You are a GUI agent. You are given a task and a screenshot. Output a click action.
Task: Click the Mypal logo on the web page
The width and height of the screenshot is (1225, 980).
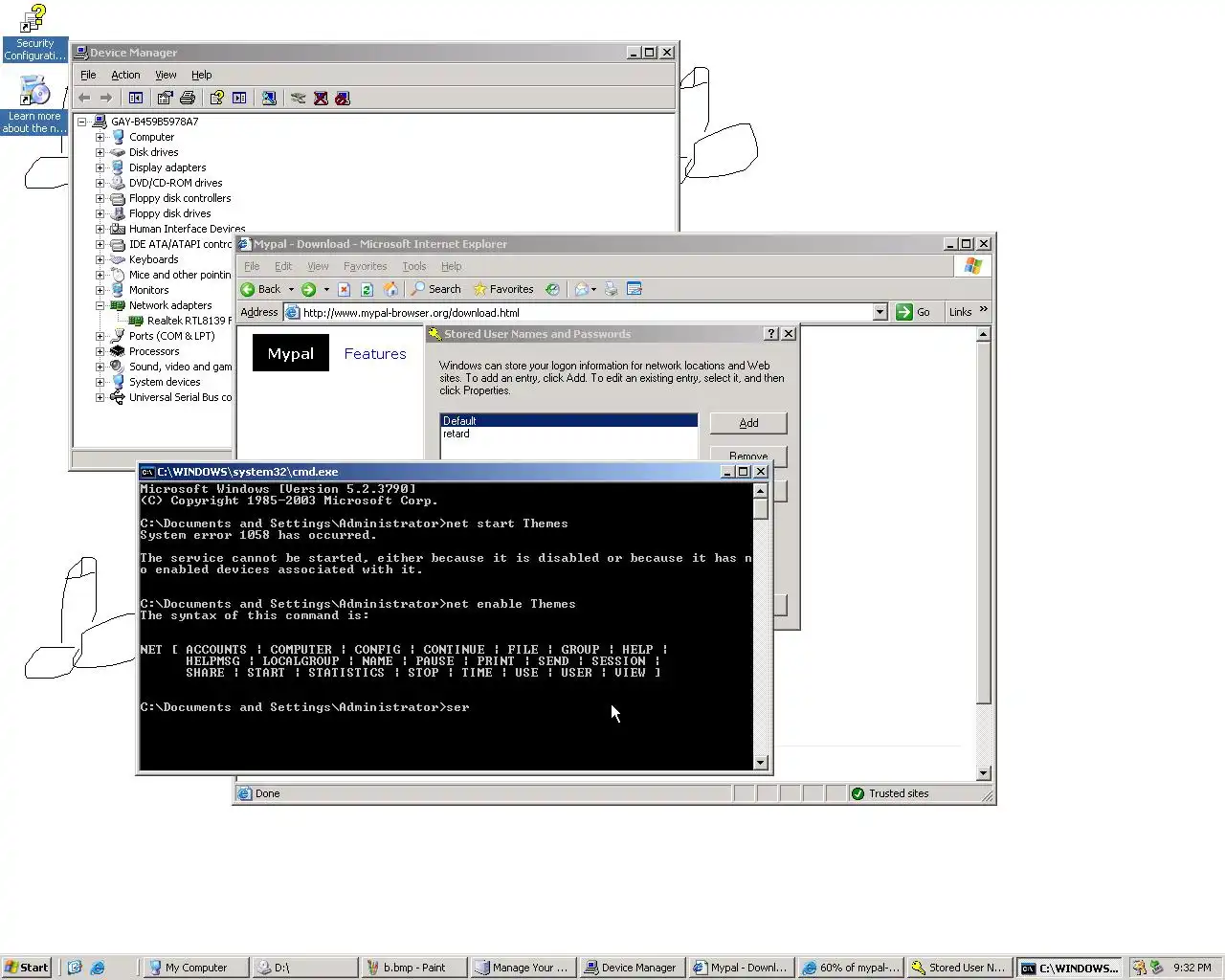pyautogui.click(x=291, y=353)
